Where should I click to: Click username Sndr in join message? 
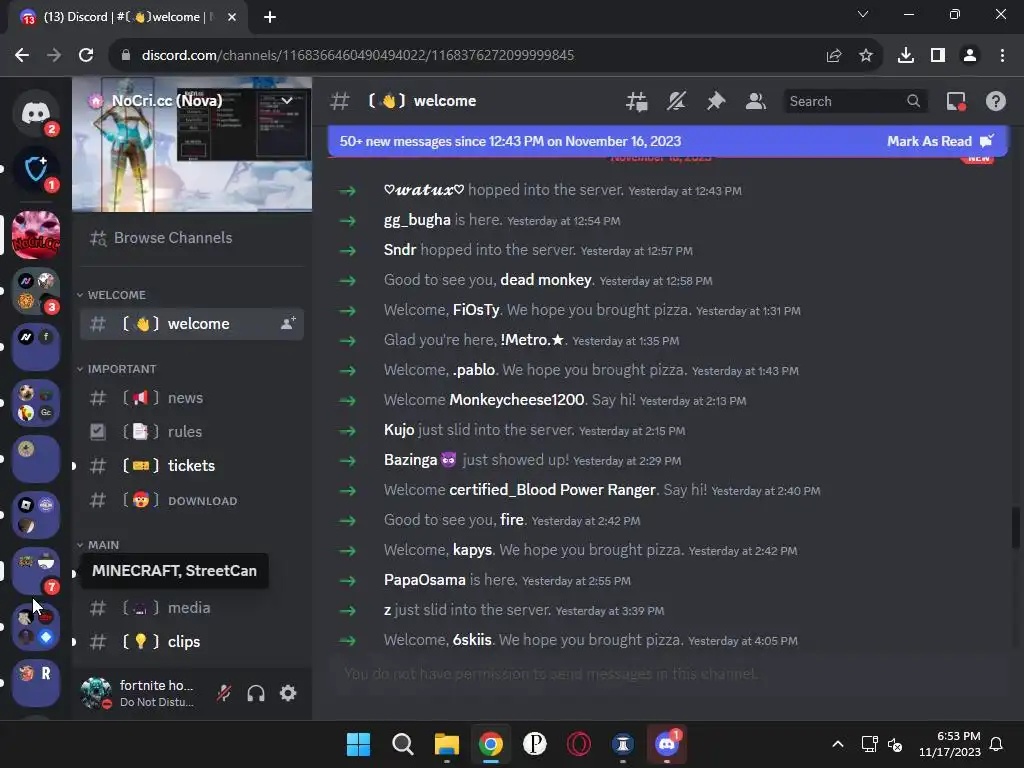400,250
